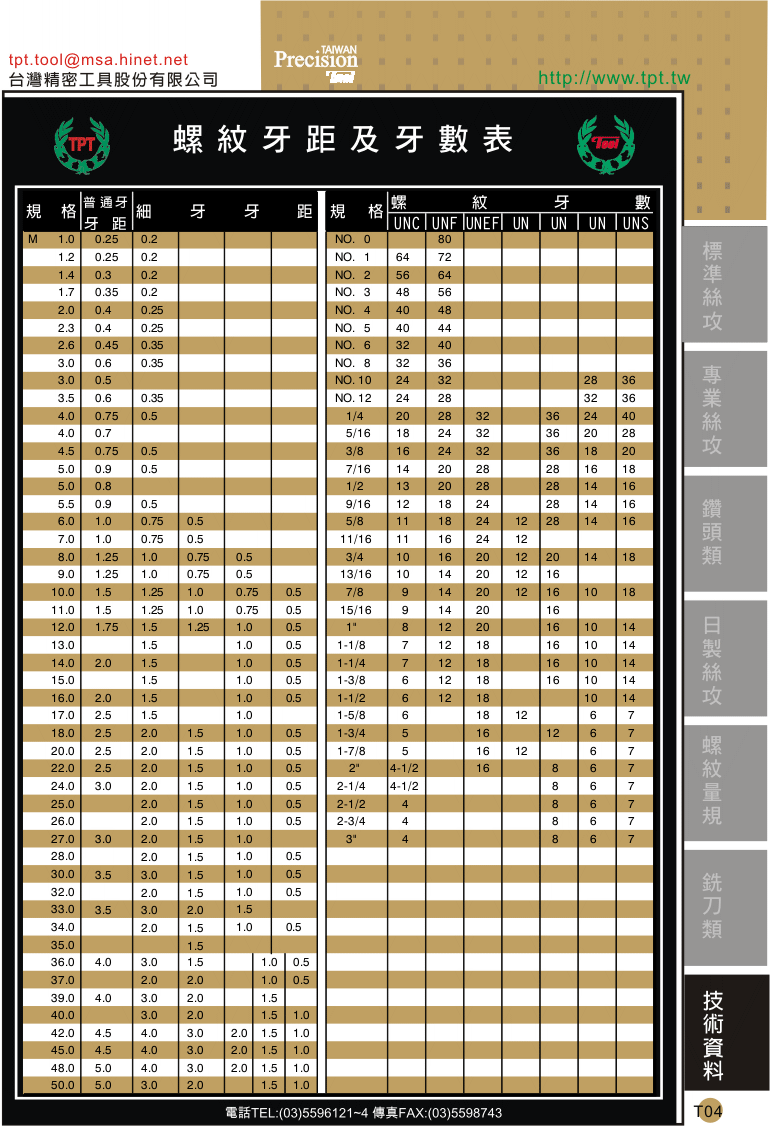Click the 35.0 metric size row

63,945
